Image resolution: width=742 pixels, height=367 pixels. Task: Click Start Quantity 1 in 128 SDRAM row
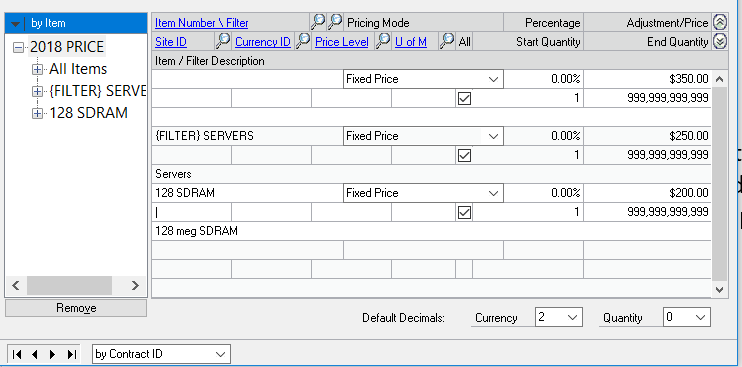coord(528,212)
